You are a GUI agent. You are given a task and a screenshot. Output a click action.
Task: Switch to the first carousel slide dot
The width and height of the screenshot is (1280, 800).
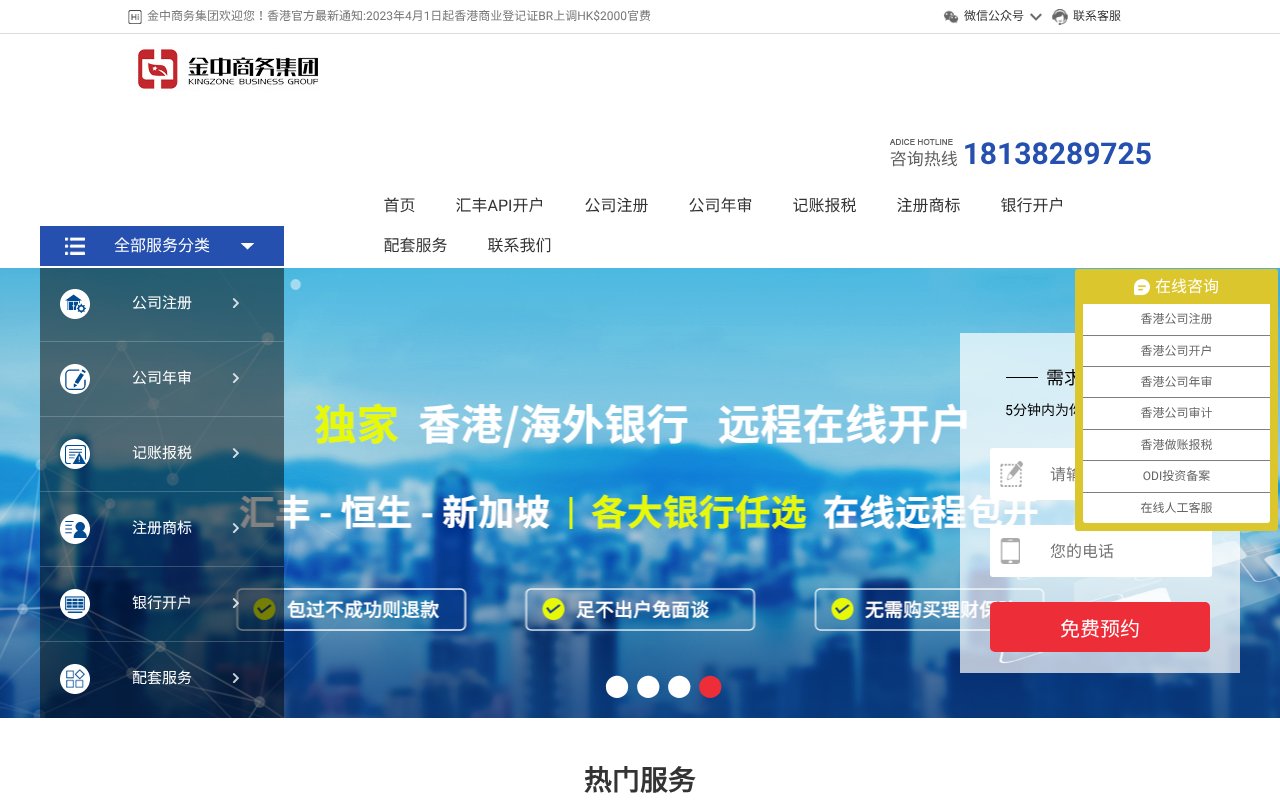click(617, 687)
